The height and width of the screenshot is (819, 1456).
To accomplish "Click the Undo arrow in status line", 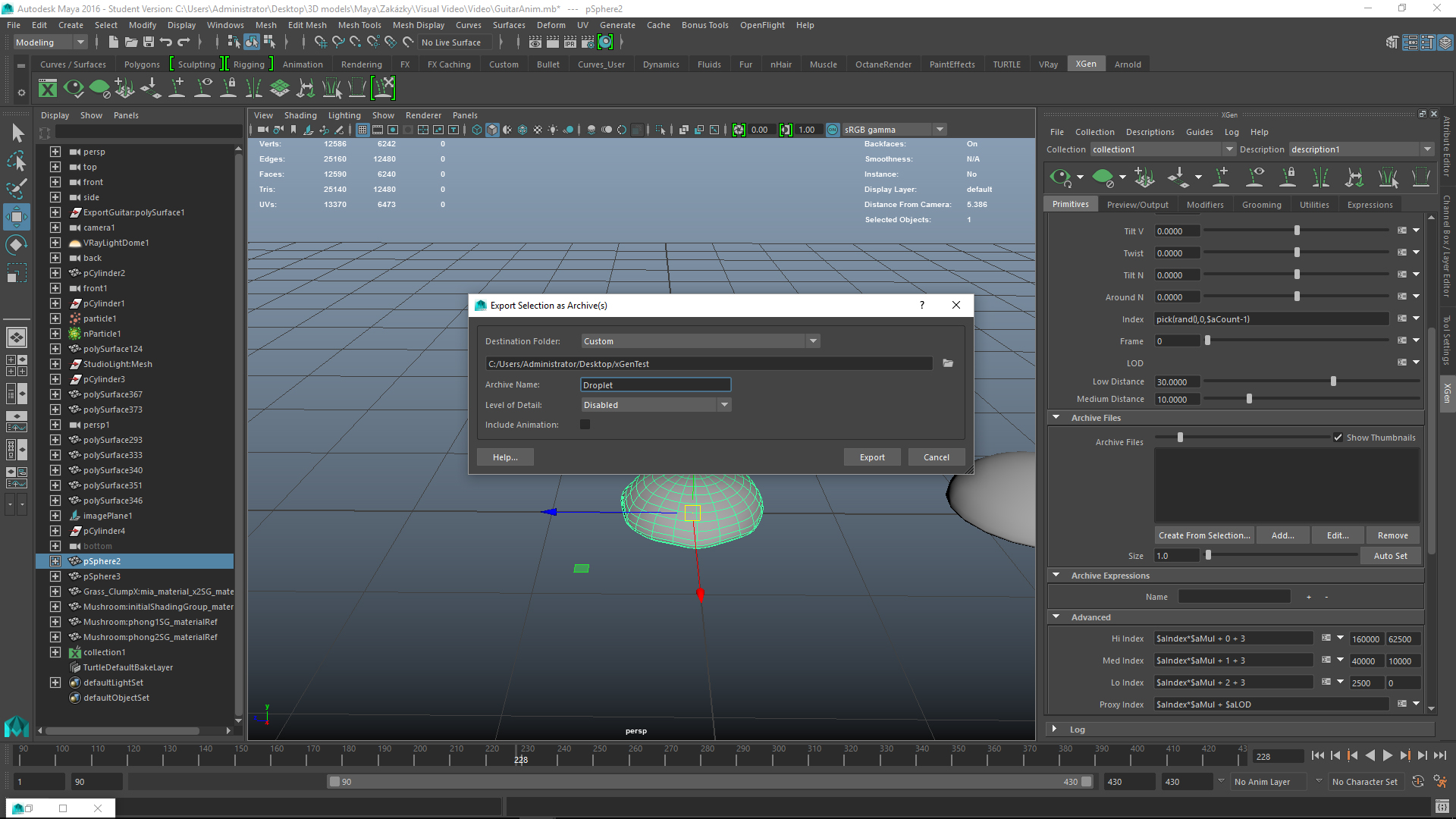I will click(x=166, y=42).
